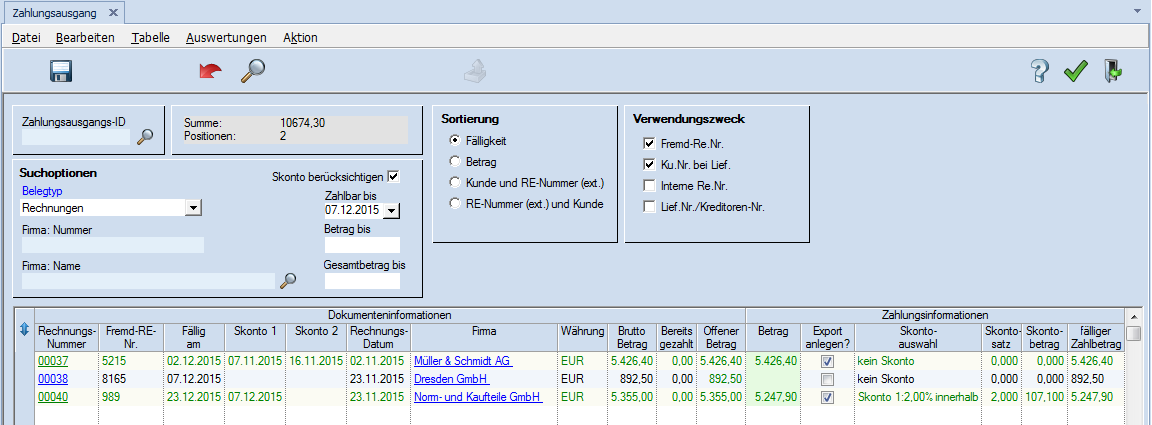
Task: Select Betrag sorting radio button
Action: click(x=456, y=161)
